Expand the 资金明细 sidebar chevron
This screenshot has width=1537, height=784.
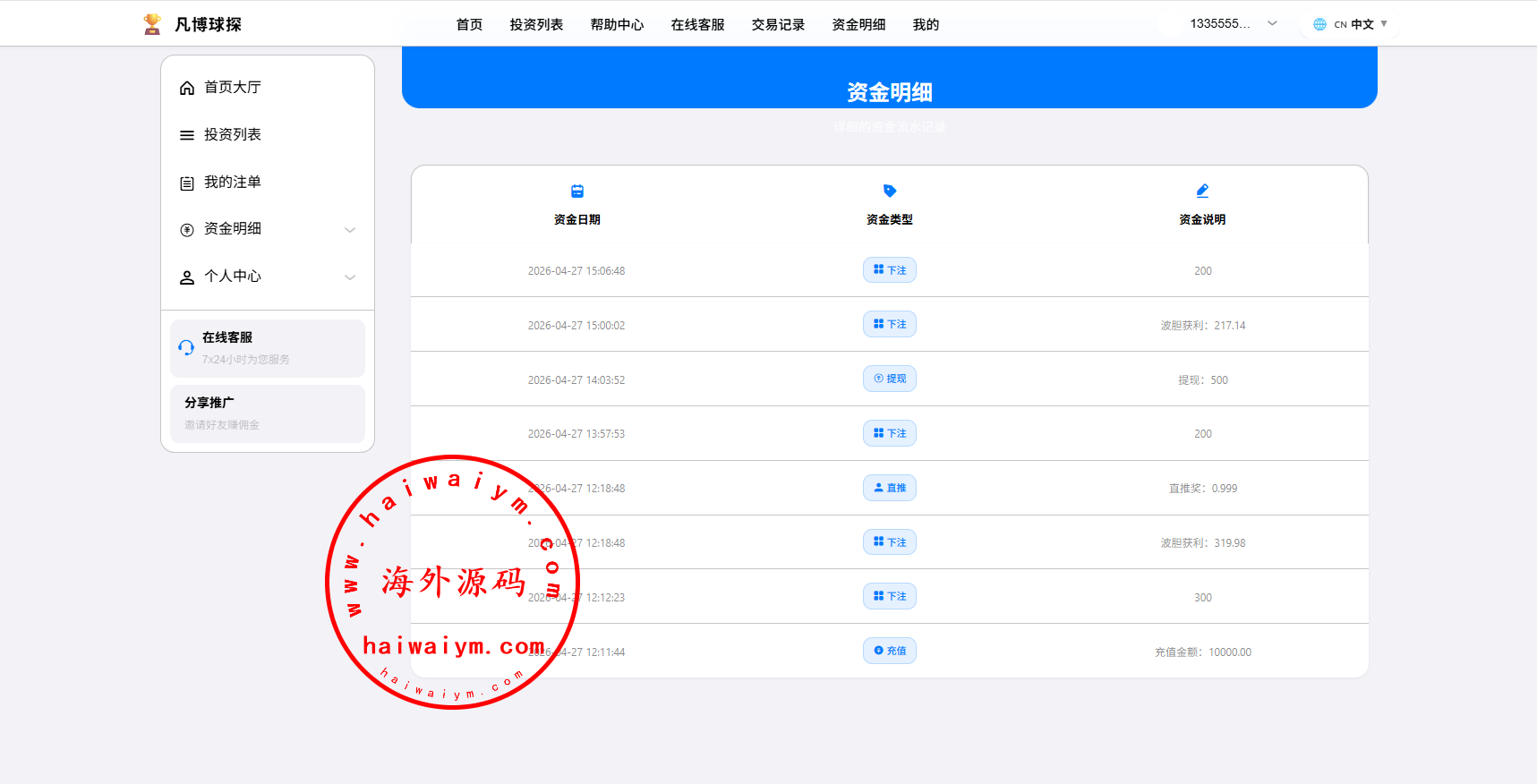350,230
